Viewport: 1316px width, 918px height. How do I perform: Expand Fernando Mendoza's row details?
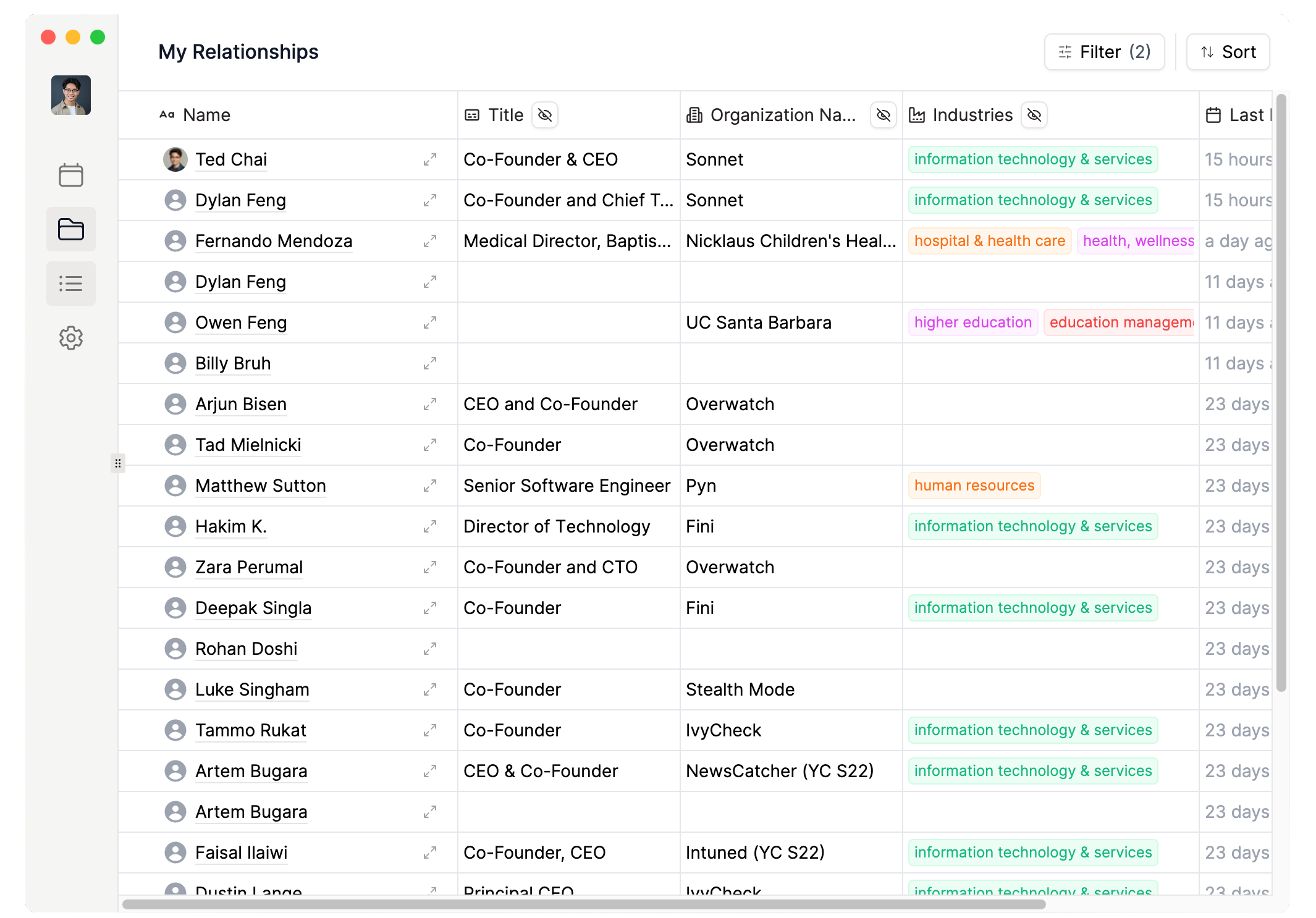pos(430,241)
